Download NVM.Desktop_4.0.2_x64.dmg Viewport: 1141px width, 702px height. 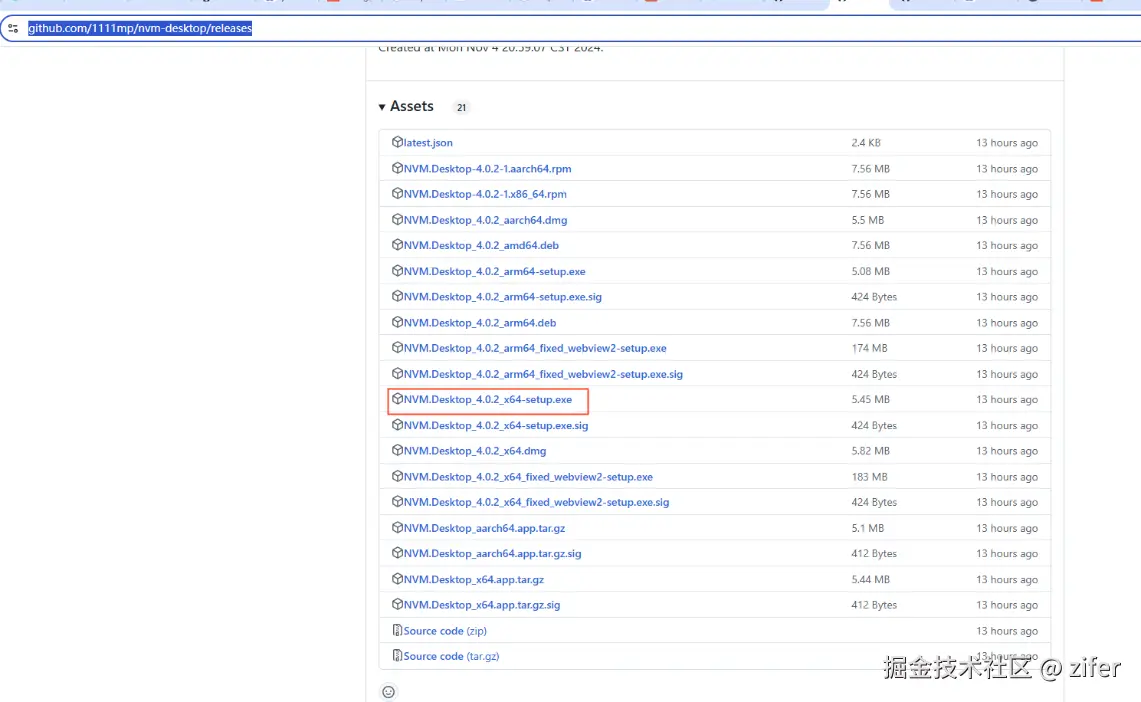pos(474,451)
